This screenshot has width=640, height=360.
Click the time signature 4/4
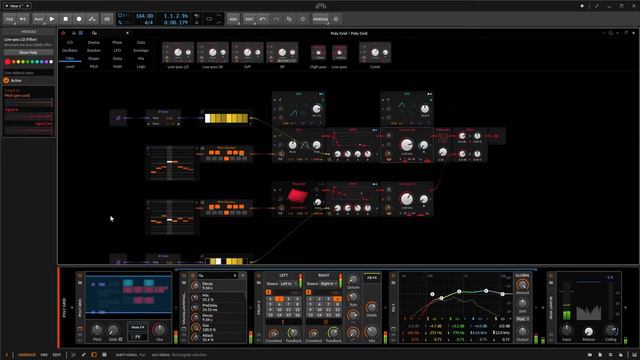click(149, 22)
